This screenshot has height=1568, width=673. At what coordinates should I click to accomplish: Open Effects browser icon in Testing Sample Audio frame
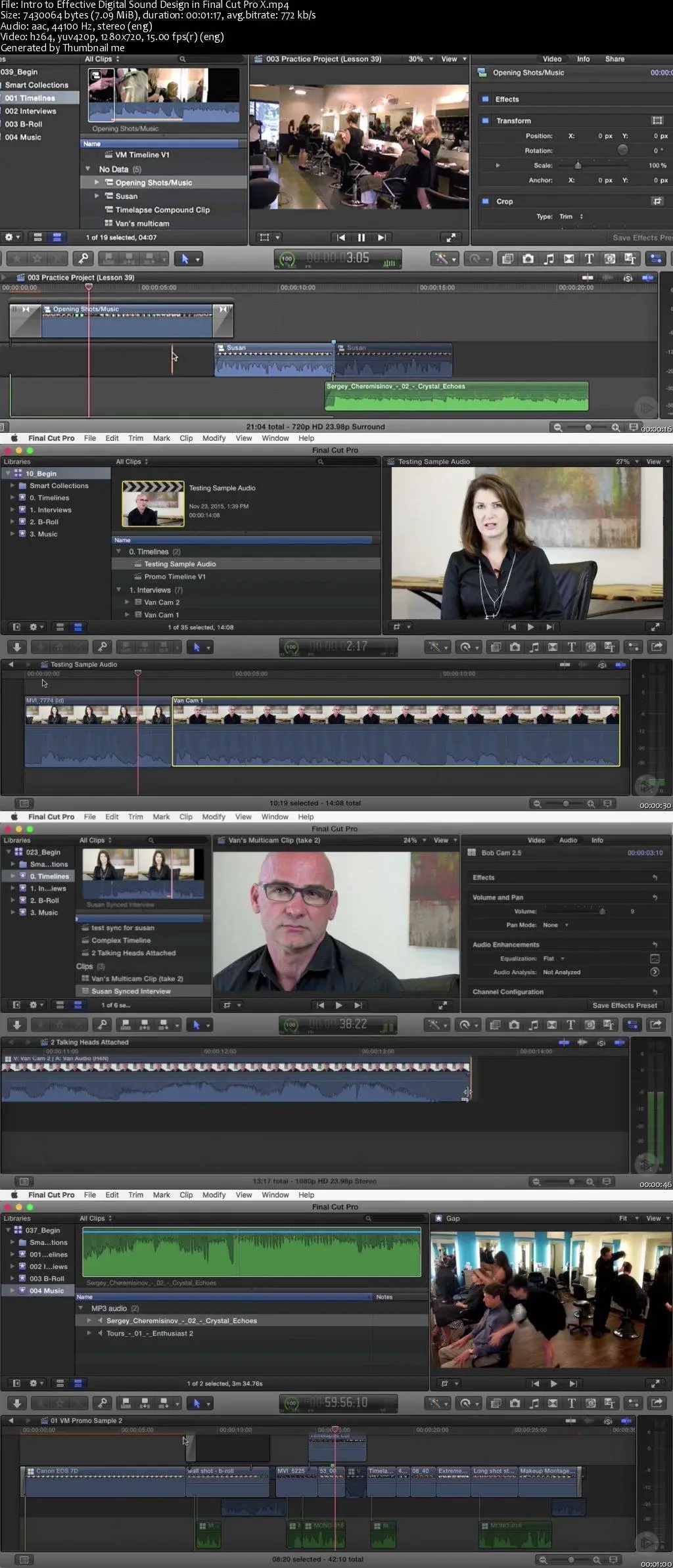(496, 647)
